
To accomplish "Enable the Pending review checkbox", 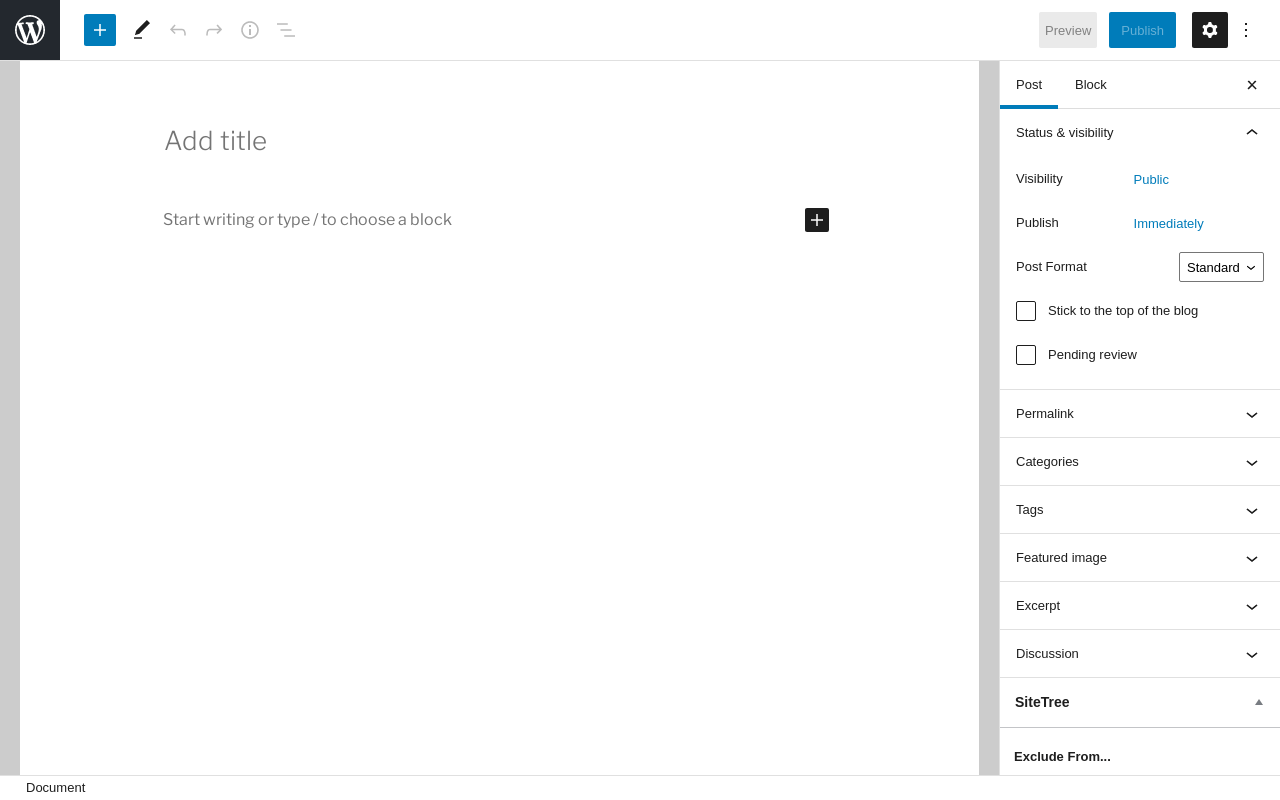I will 1026,355.
